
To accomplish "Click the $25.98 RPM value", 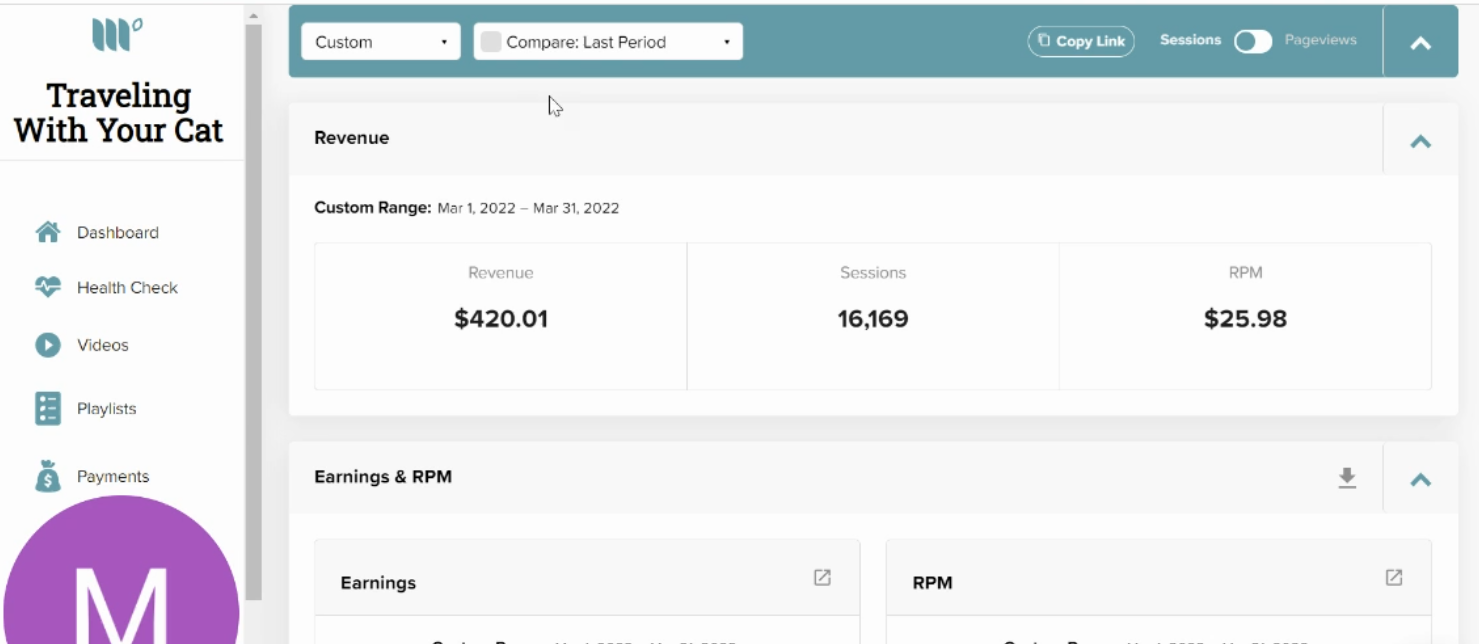I will 1245,319.
